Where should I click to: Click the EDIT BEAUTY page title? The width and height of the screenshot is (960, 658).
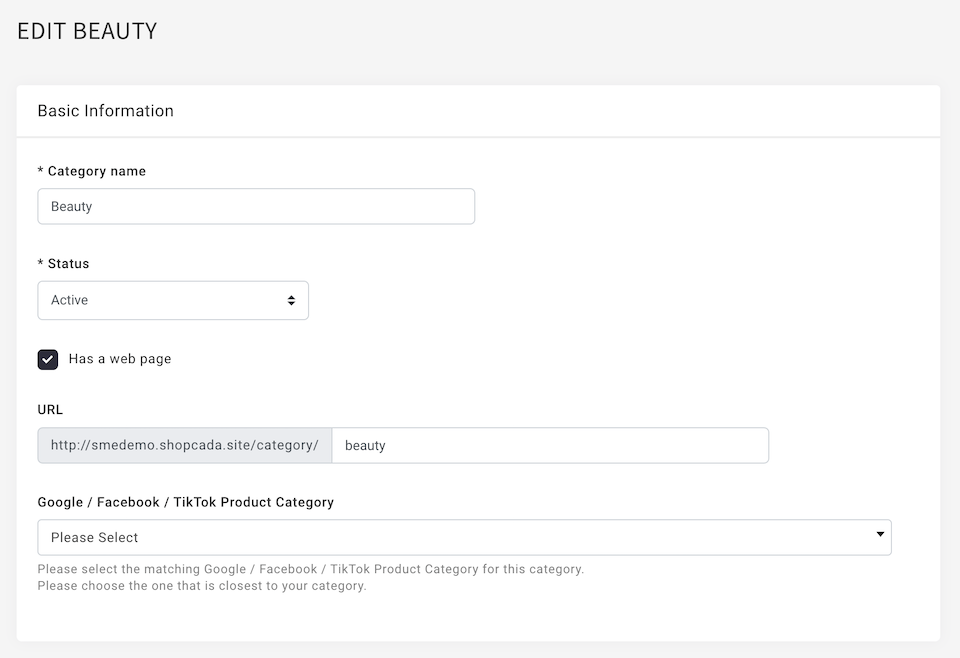click(87, 31)
